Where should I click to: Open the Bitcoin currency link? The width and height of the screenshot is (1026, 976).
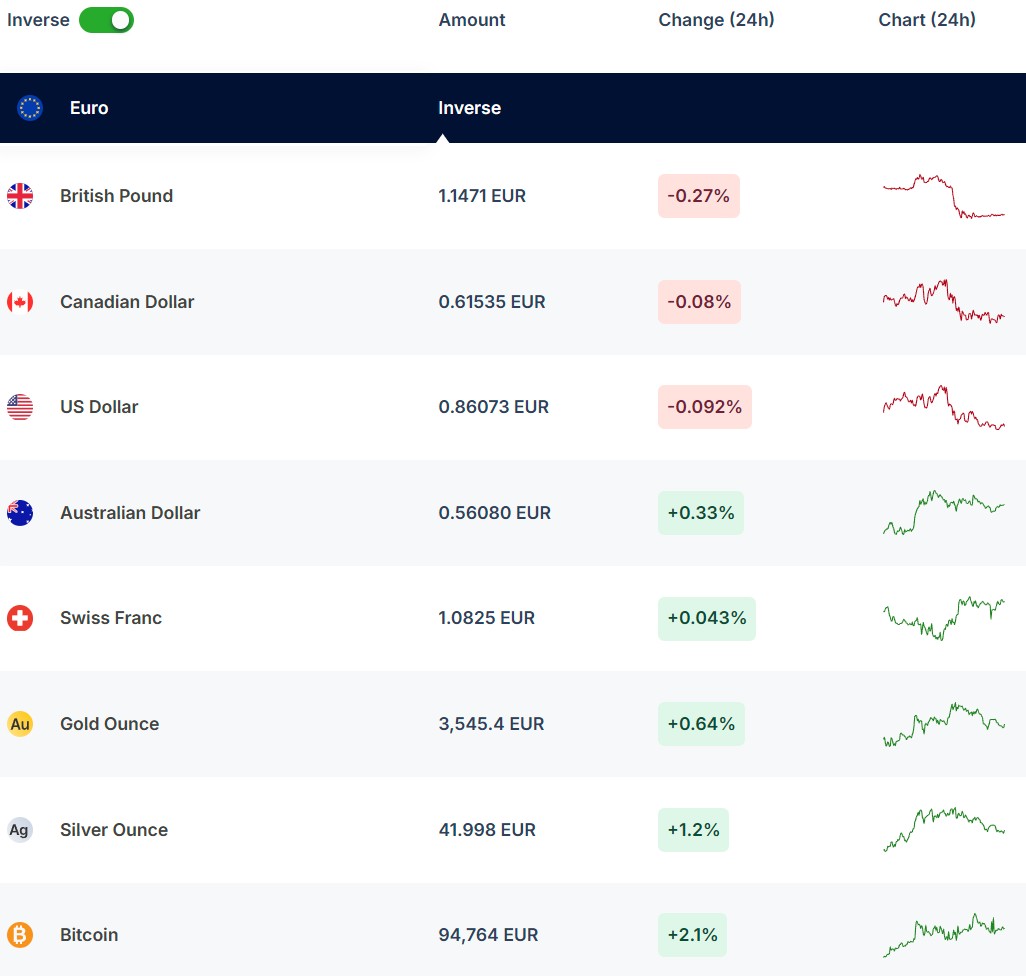point(89,935)
